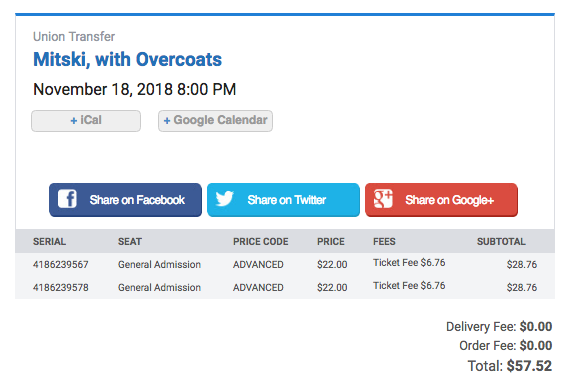Click the Google+ logo icon
The height and width of the screenshot is (385, 574).
pyautogui.click(x=383, y=199)
